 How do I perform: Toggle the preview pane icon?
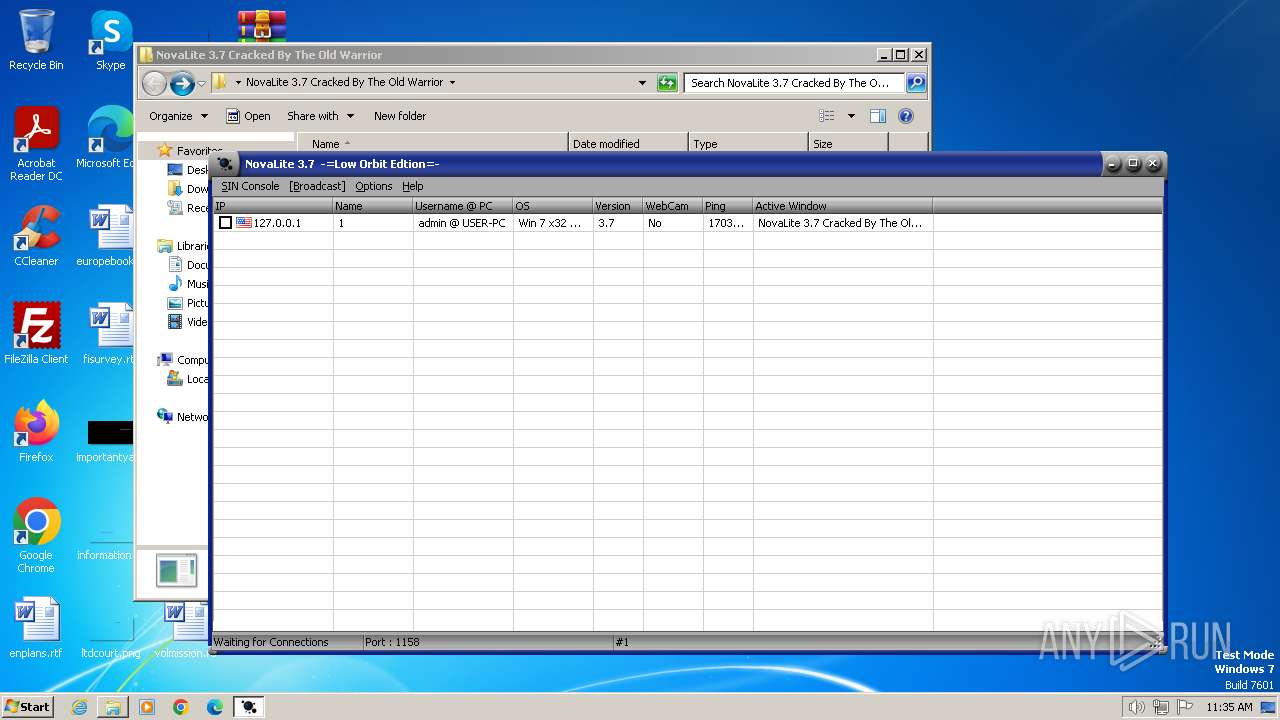[878, 116]
